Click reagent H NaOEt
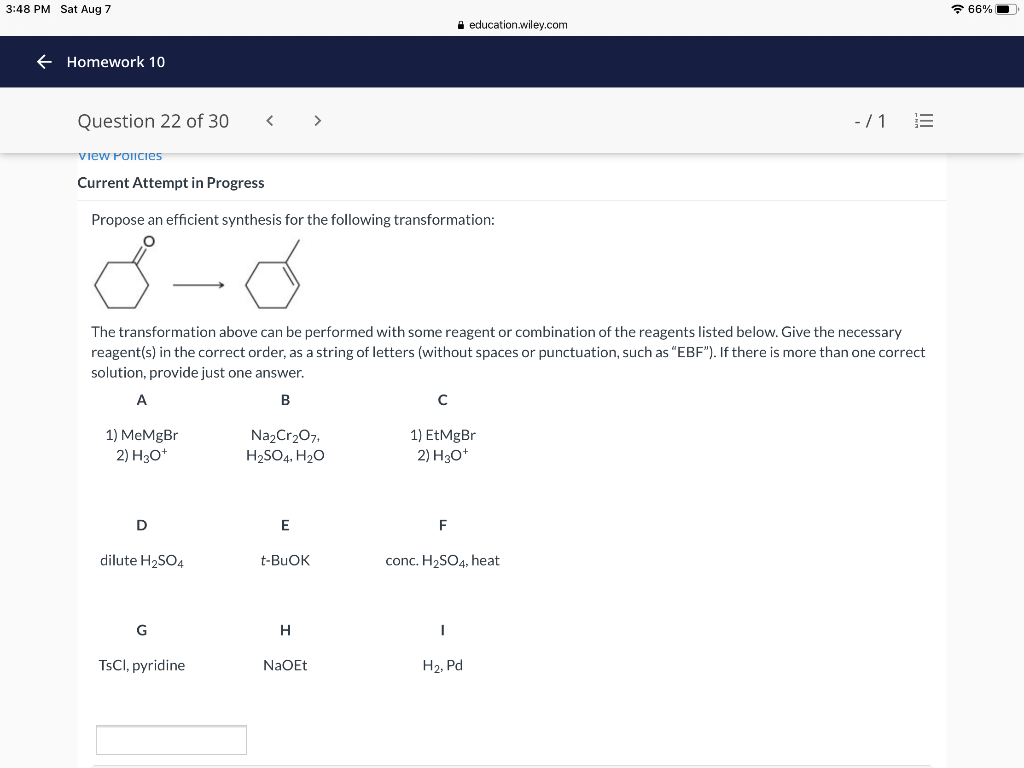Screen dimensions: 1024x768 (285, 665)
